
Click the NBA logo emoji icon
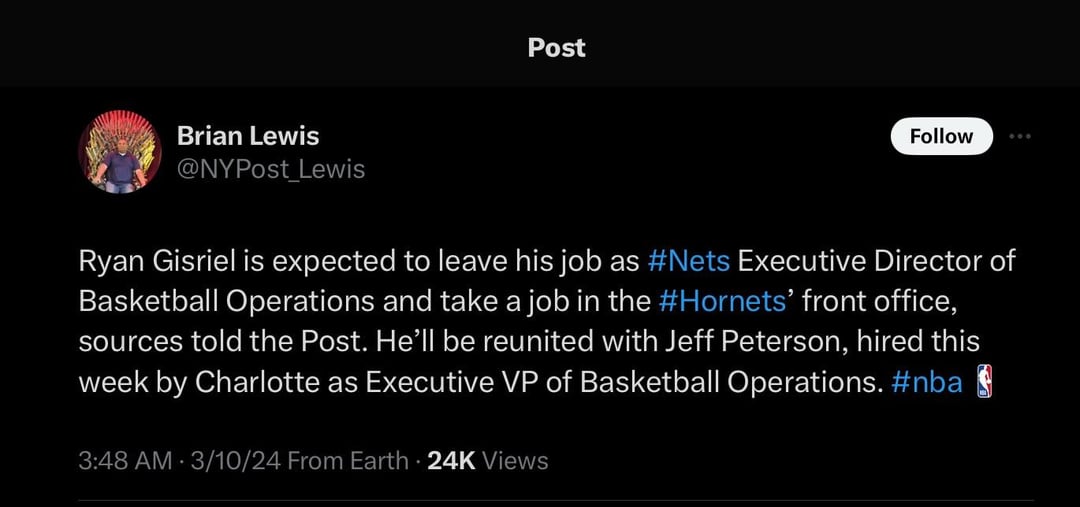coord(984,382)
